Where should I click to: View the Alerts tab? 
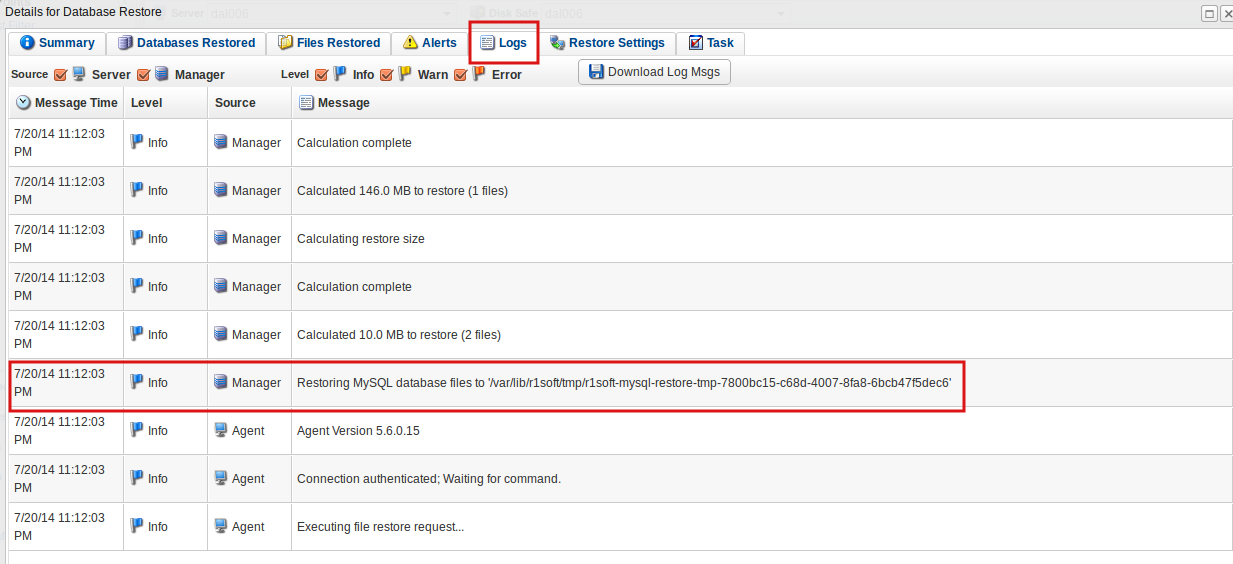click(430, 43)
